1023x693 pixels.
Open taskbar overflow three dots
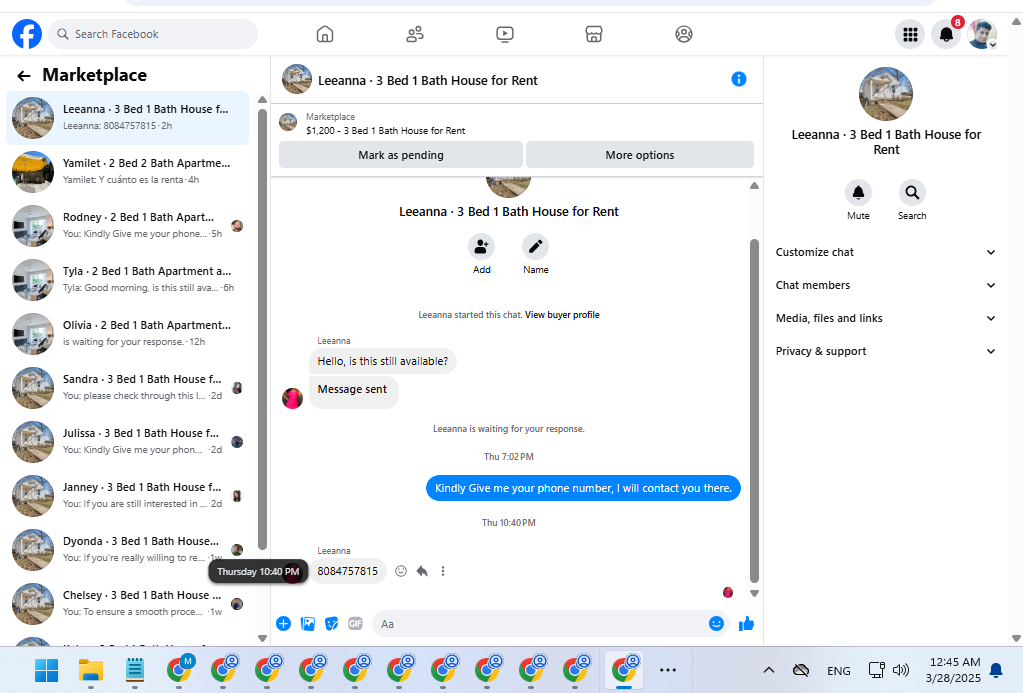[667, 670]
